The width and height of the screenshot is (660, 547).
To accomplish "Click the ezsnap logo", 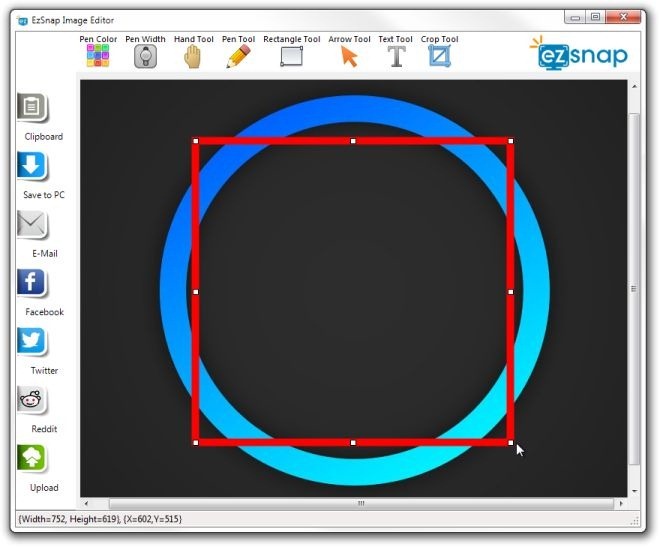I will click(579, 53).
